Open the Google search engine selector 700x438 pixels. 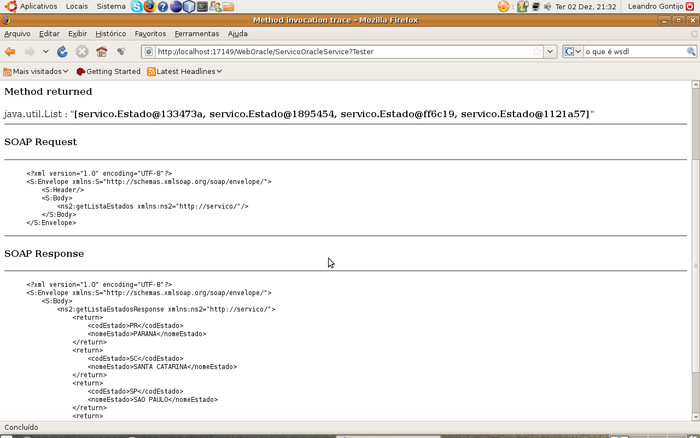pos(572,52)
